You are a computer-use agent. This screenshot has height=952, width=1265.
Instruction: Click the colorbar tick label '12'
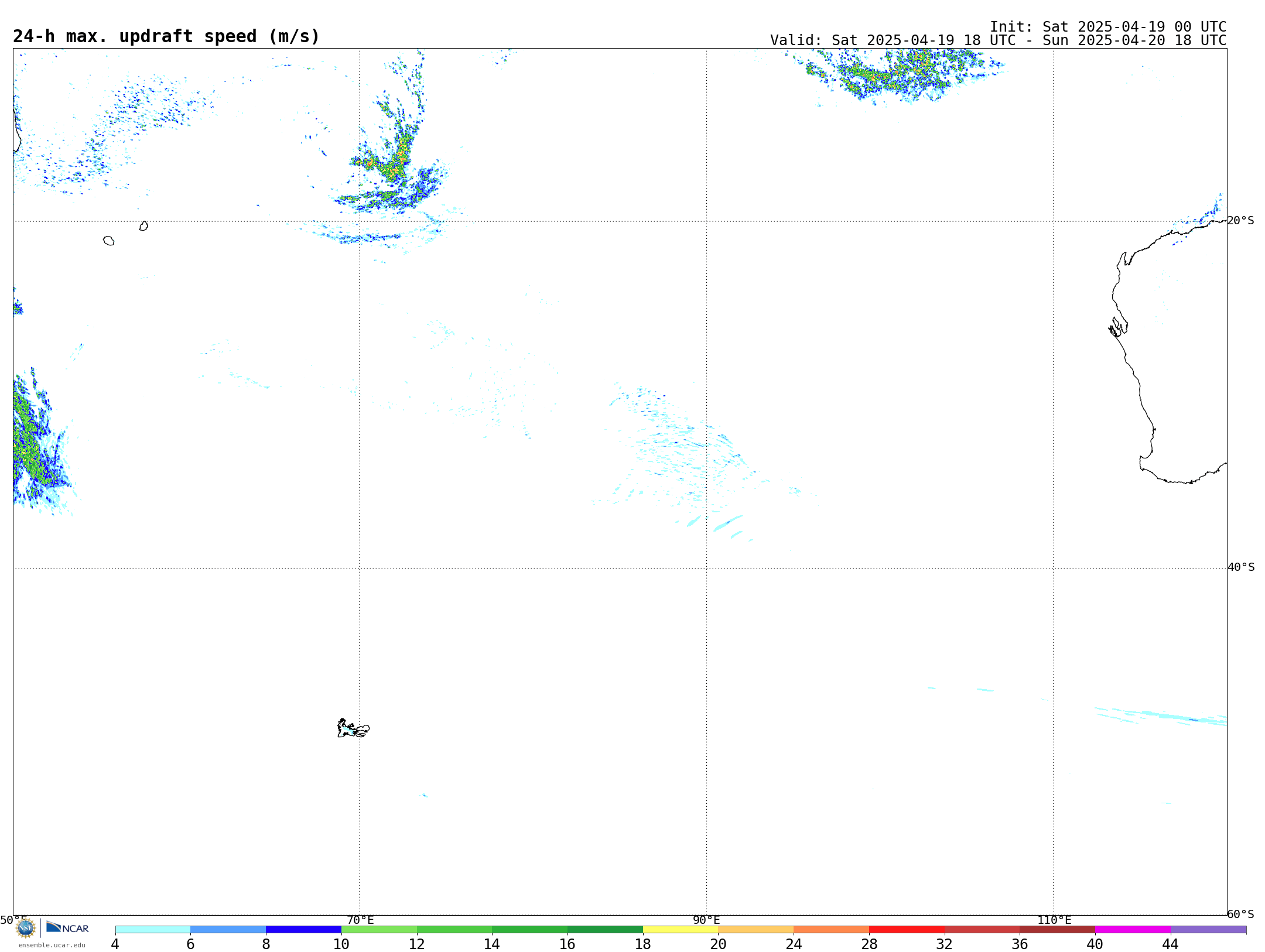[417, 944]
